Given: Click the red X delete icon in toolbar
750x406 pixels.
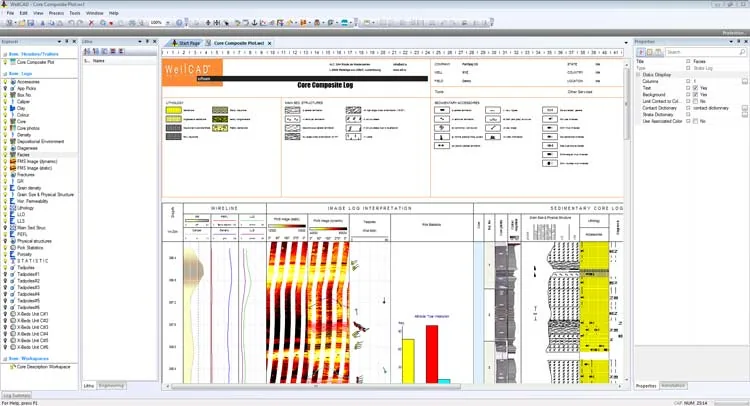Looking at the screenshot, I should (91, 22).
